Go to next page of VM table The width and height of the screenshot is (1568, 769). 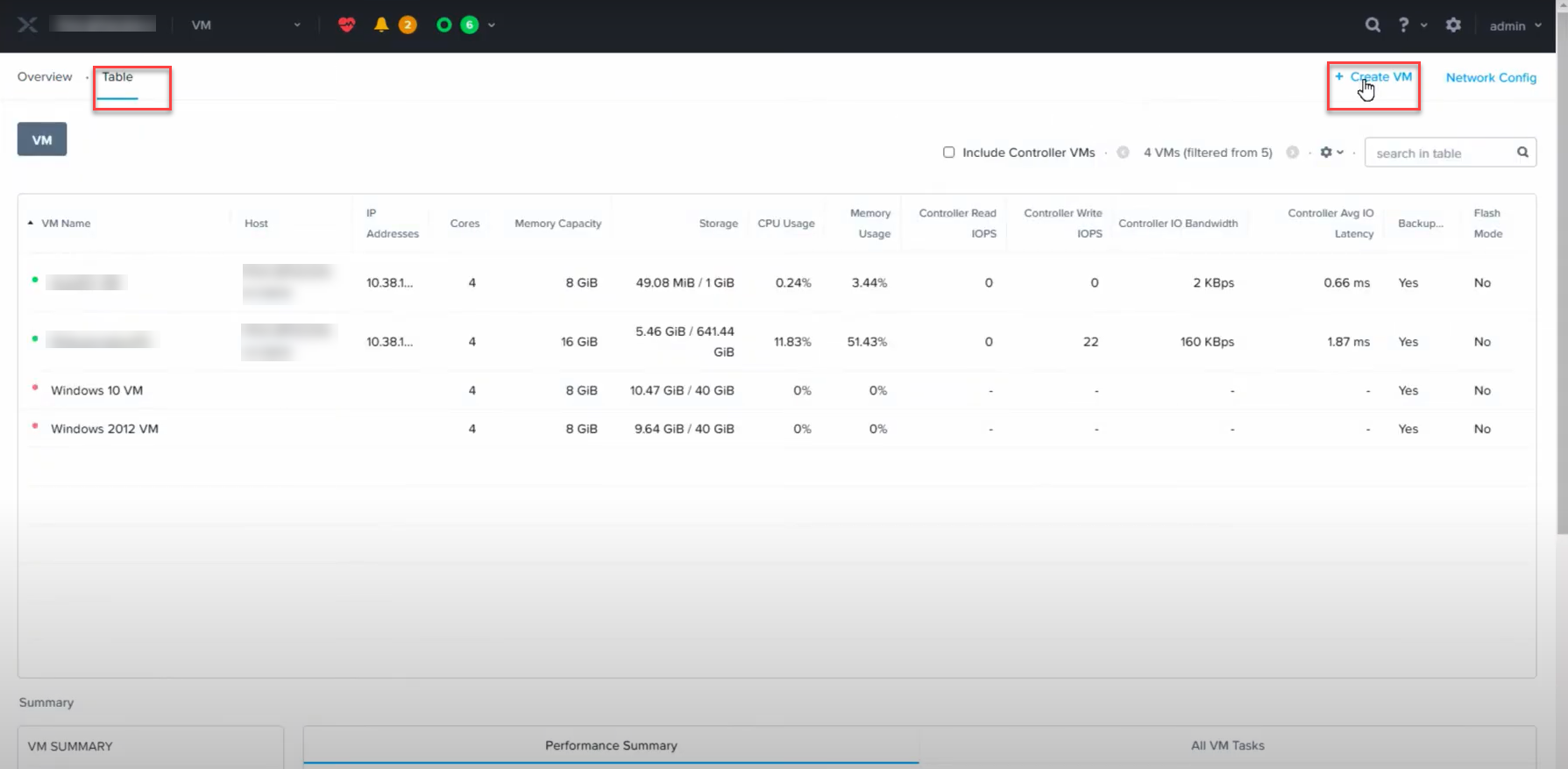pyautogui.click(x=1292, y=153)
